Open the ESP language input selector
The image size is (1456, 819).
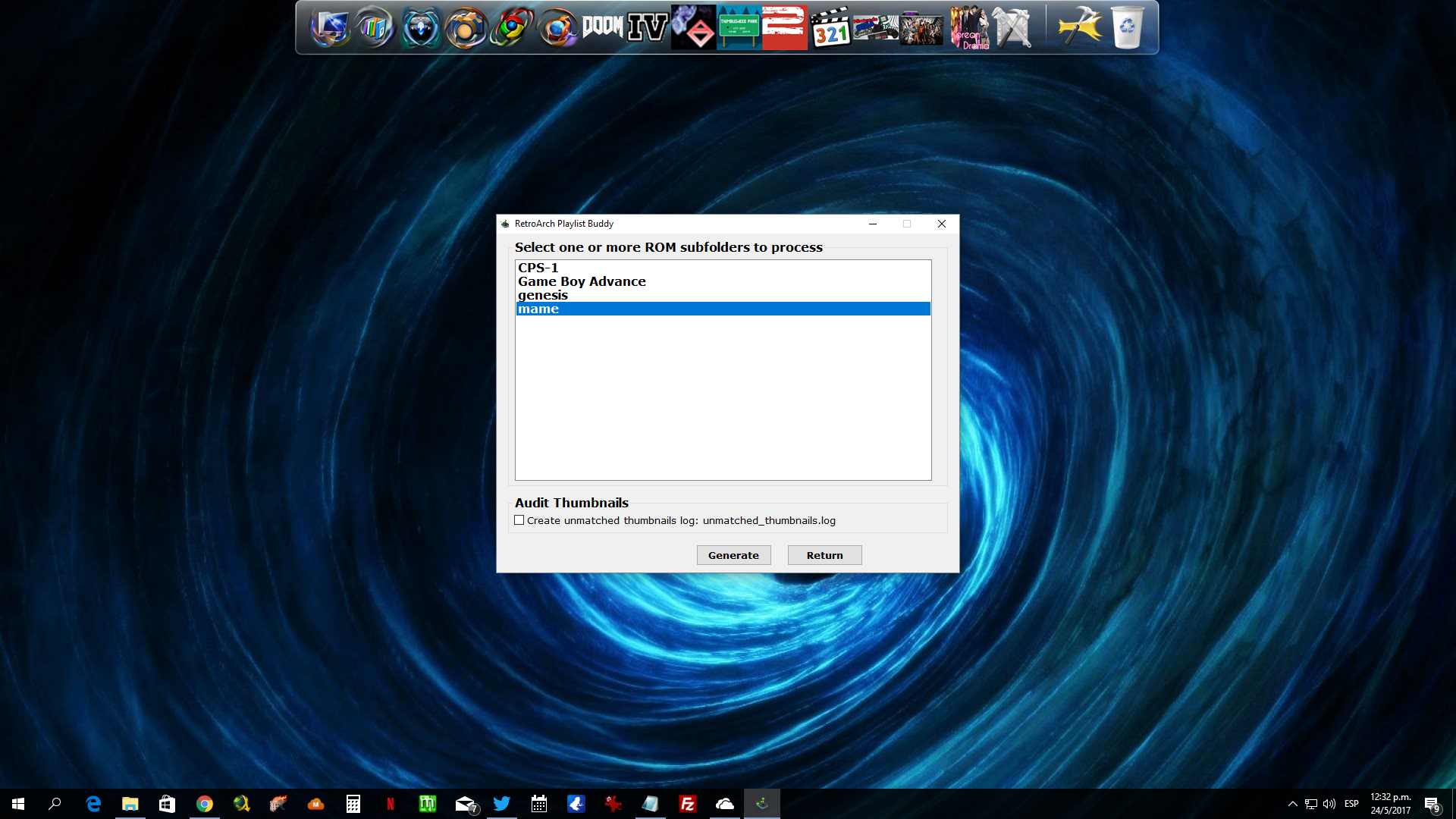point(1351,804)
